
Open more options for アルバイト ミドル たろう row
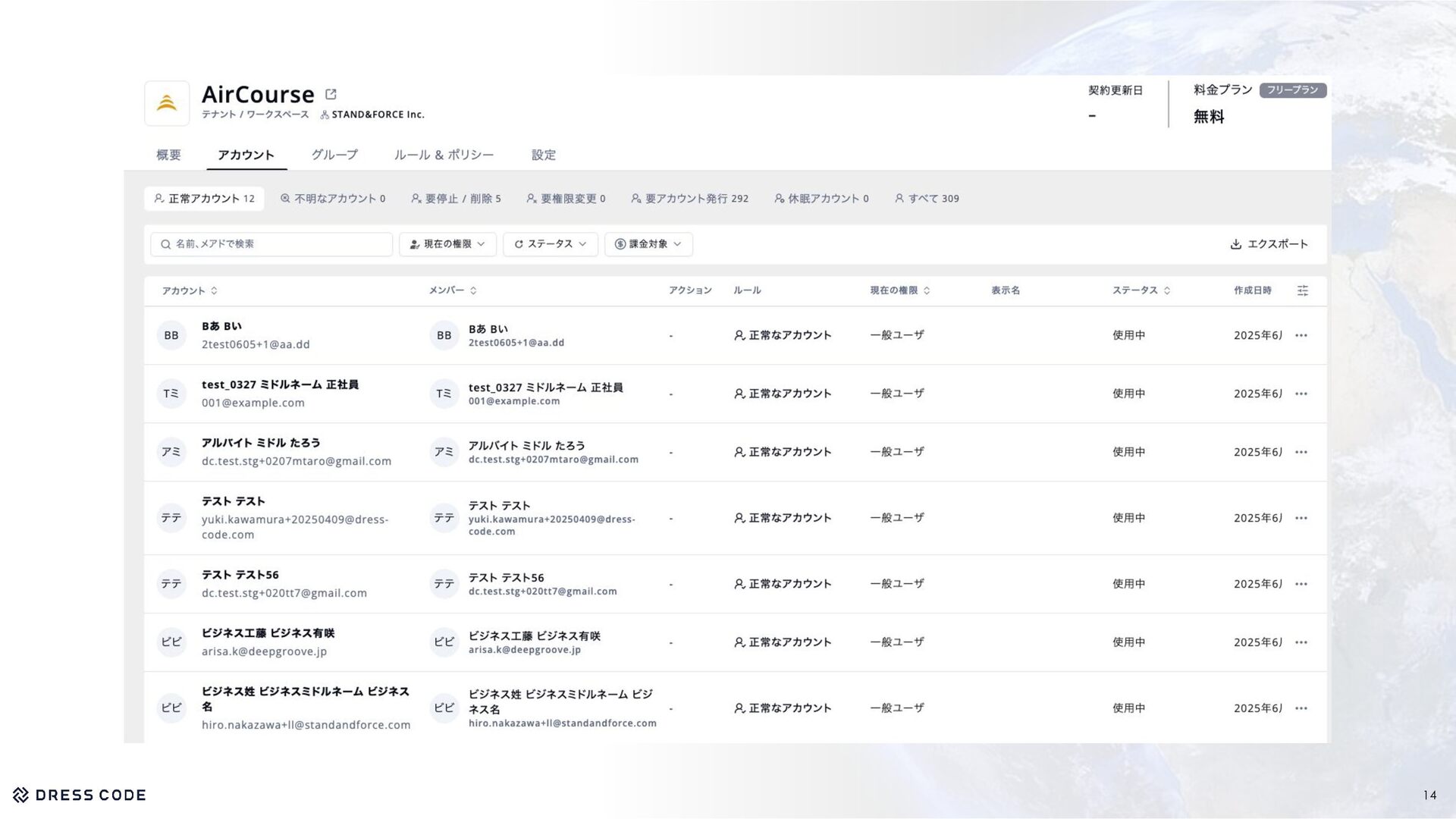(1301, 452)
